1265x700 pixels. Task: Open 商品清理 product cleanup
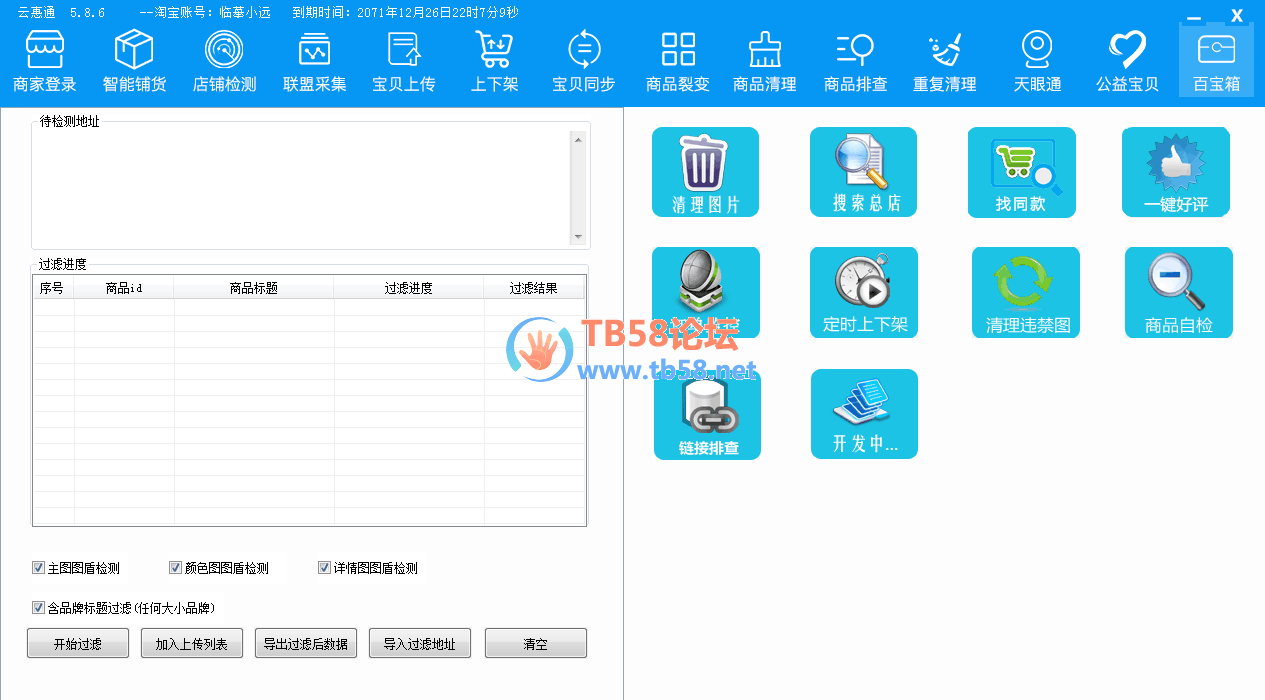point(765,62)
